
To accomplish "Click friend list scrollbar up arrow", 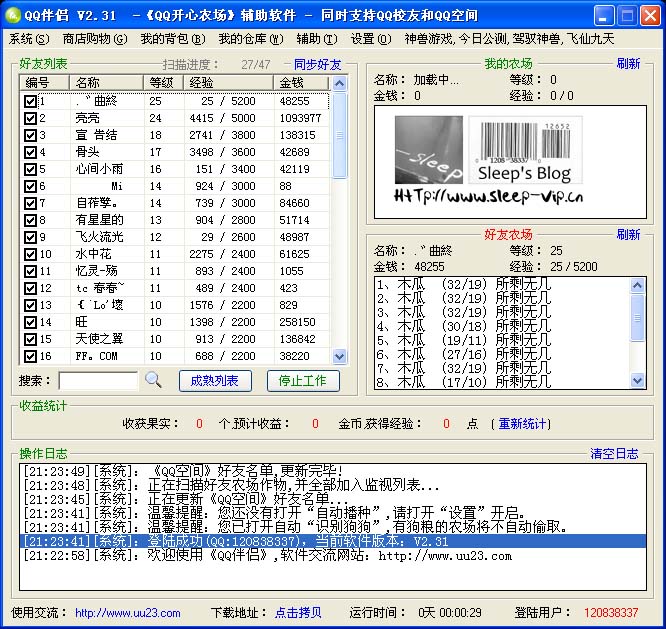I will tap(339, 83).
